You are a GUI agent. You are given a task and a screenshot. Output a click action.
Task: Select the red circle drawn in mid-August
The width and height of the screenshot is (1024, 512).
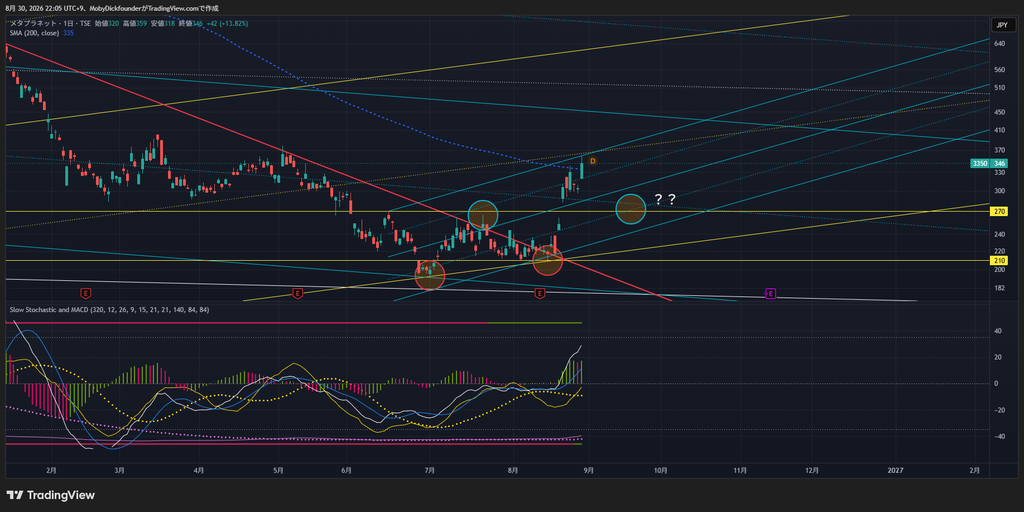click(x=548, y=260)
